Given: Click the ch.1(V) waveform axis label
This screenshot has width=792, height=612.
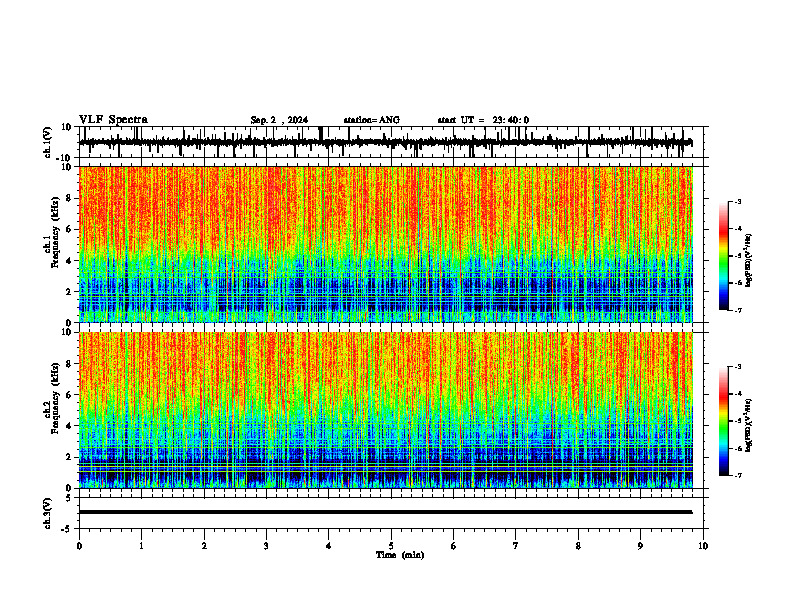Looking at the screenshot, I should [x=48, y=142].
